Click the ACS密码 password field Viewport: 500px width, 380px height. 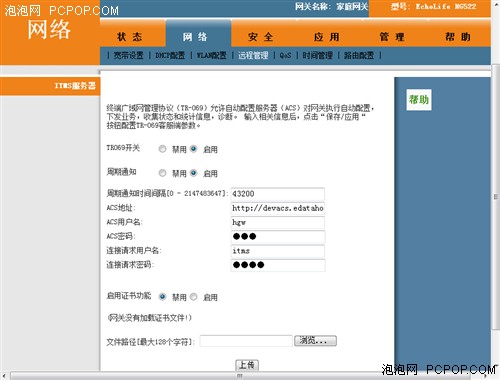278,237
